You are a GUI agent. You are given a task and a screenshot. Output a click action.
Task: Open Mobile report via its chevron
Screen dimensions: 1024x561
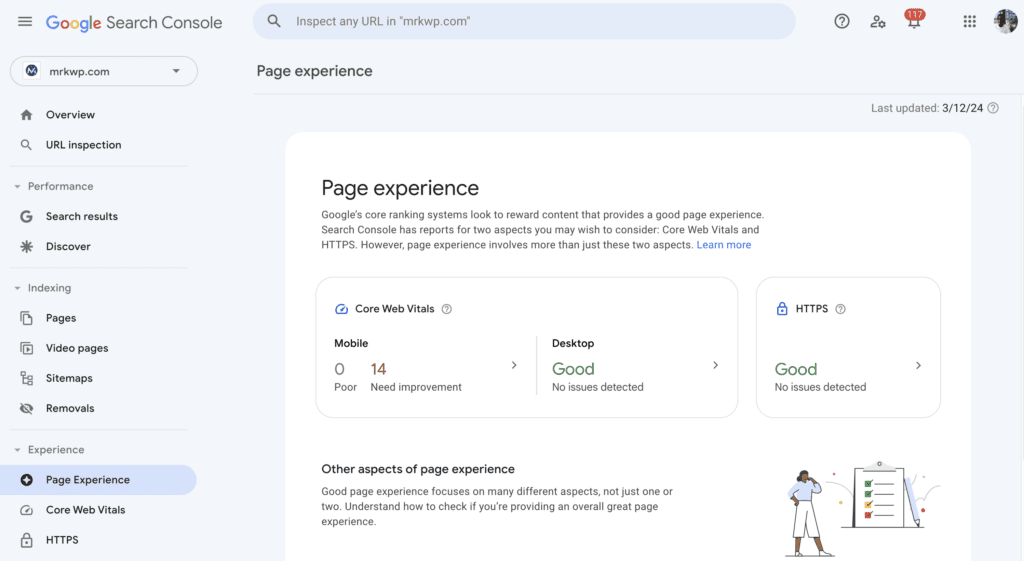(514, 366)
